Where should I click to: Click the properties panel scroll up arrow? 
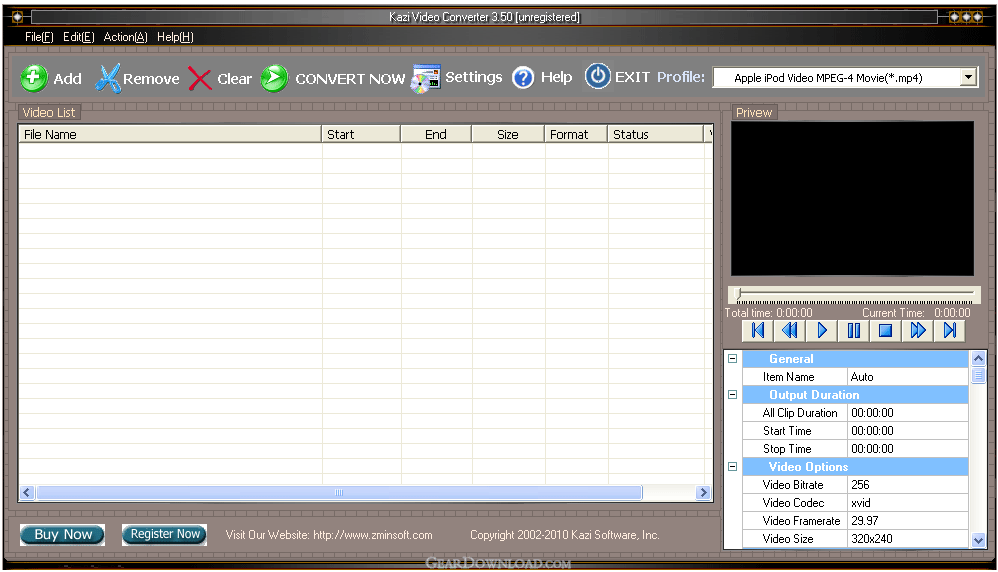[x=978, y=359]
